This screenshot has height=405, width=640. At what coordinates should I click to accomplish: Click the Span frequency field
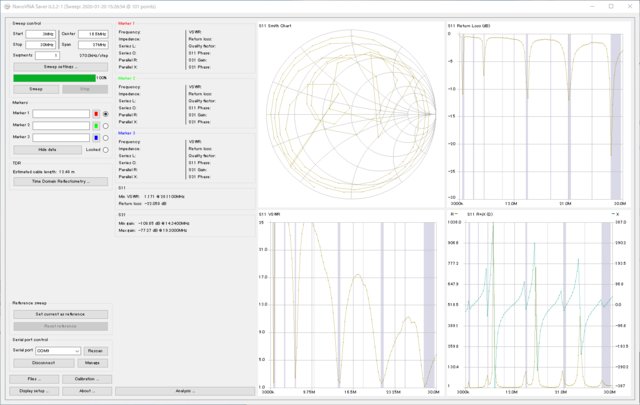(93, 45)
